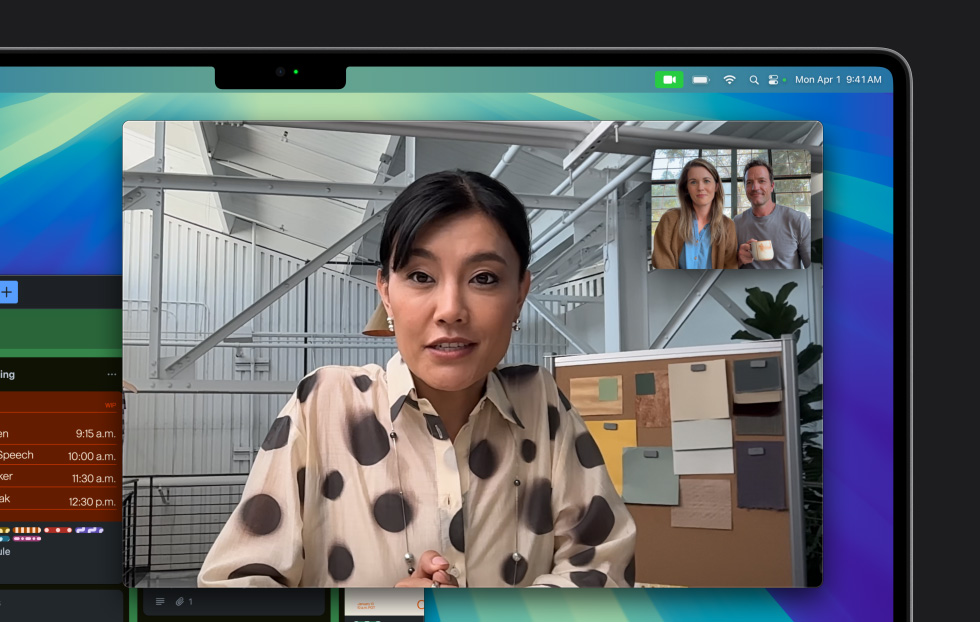Open the Wi-Fi menu

(729, 79)
